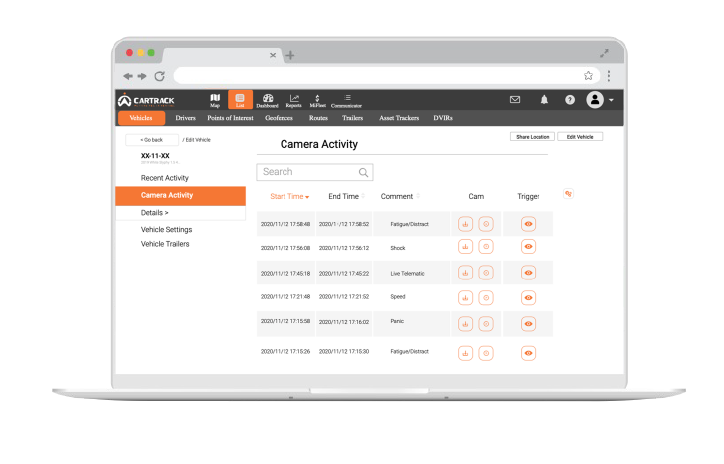Expand the user account dropdown arrow

click(x=611, y=100)
